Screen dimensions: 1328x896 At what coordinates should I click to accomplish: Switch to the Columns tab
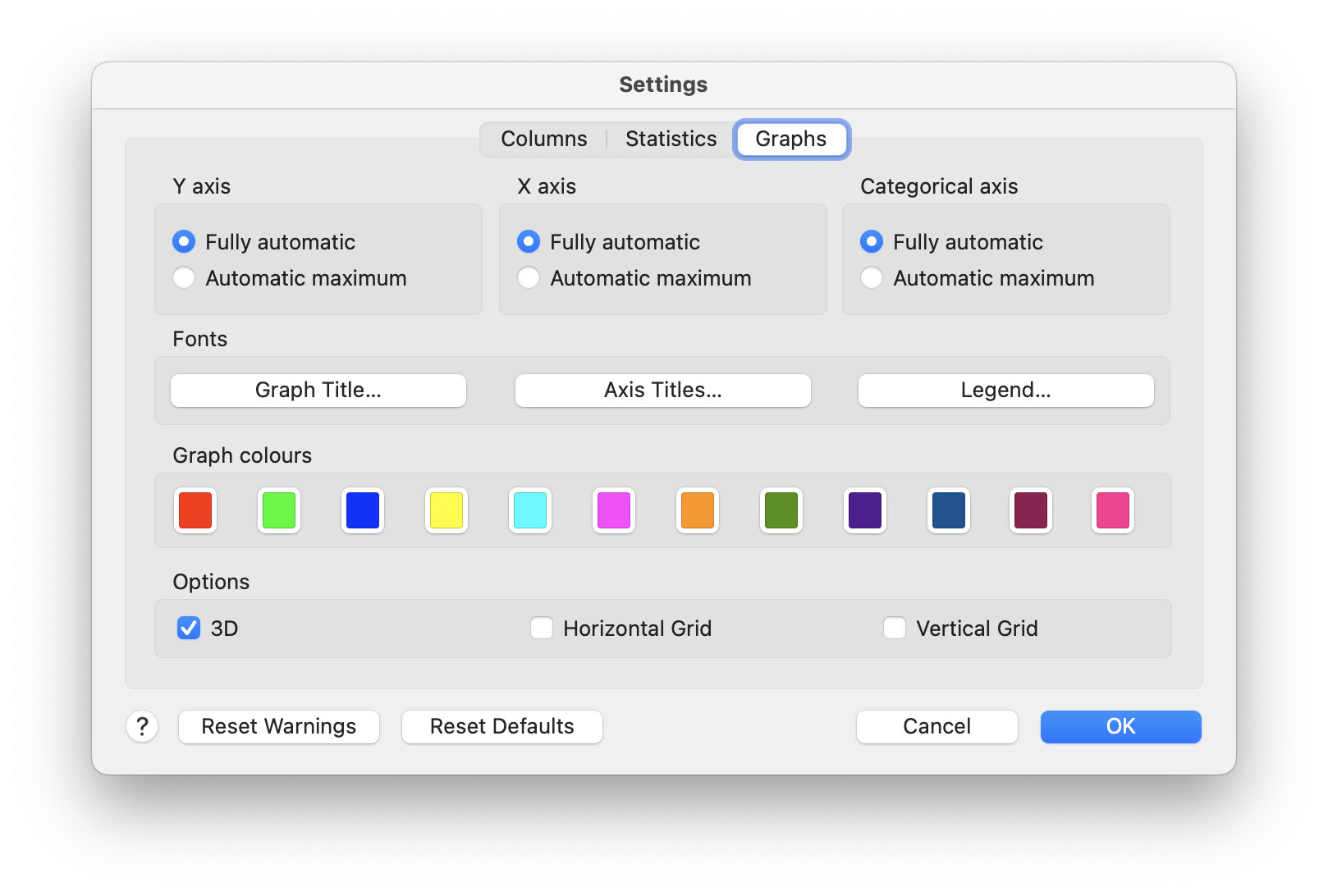[543, 139]
